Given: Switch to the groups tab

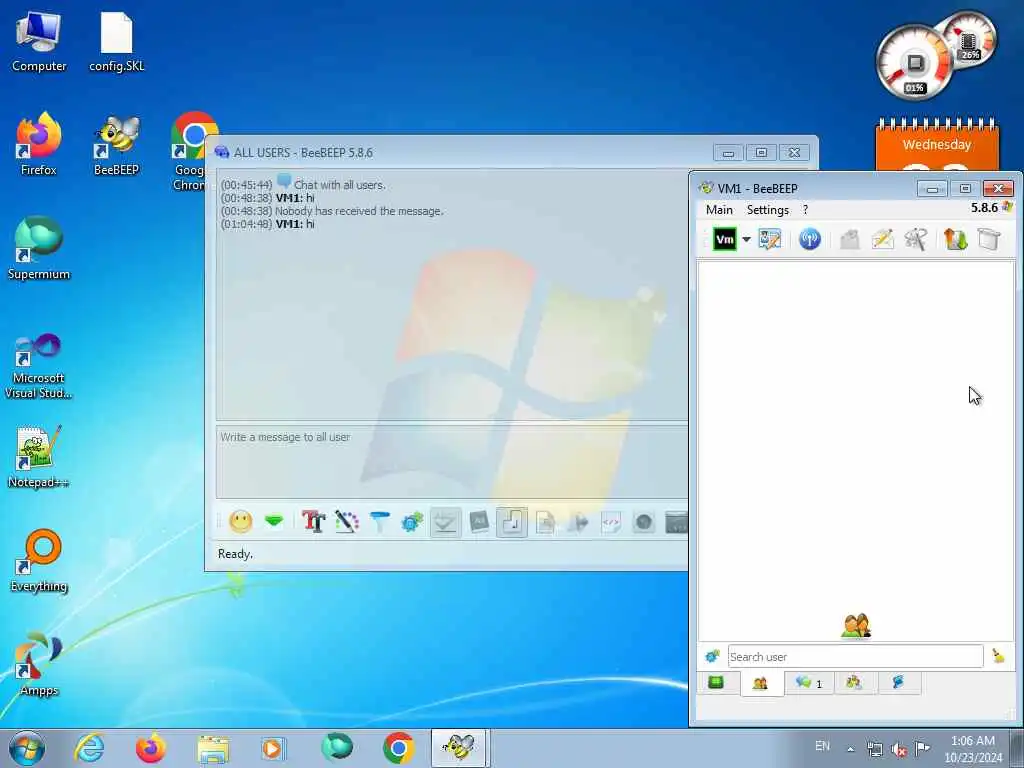Looking at the screenshot, I should (x=854, y=683).
